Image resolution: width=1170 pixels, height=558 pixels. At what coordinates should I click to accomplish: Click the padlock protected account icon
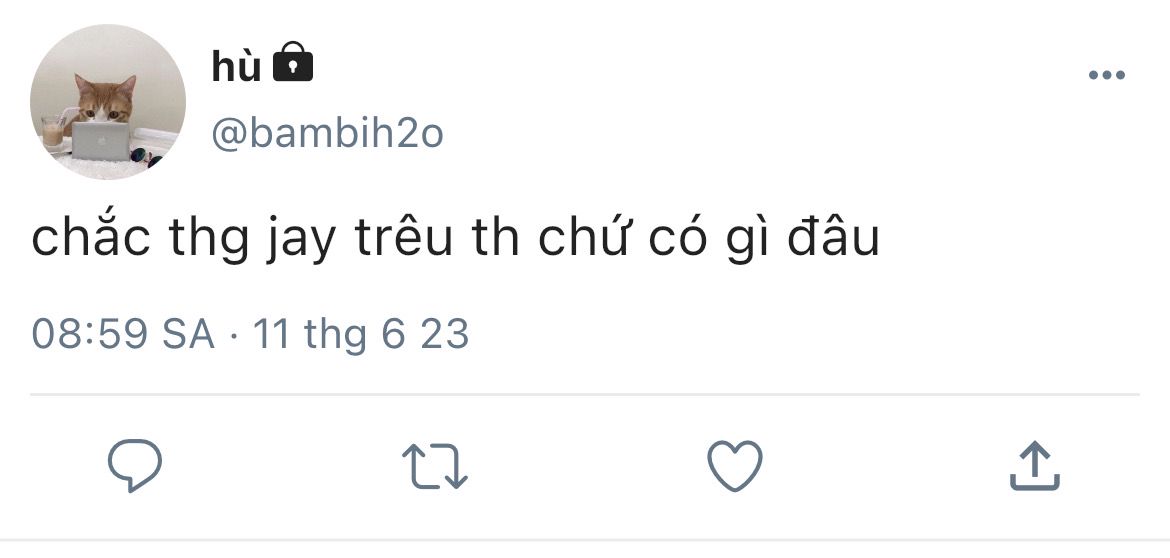coord(292,62)
